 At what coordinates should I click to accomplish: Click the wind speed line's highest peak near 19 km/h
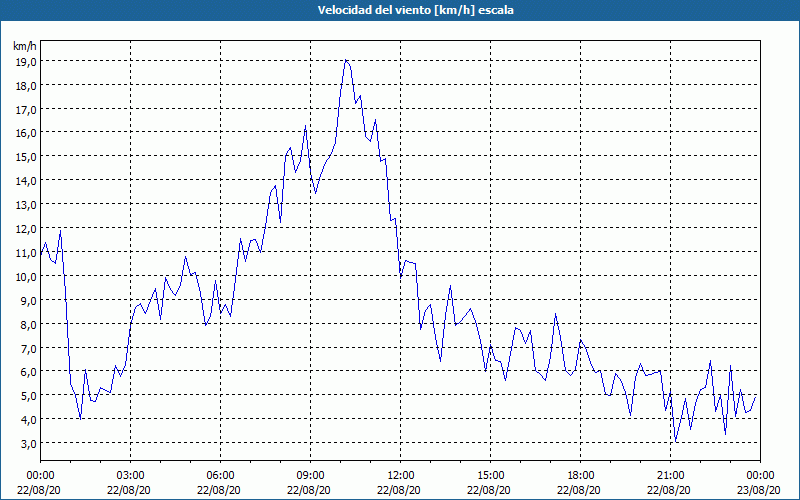click(x=346, y=61)
